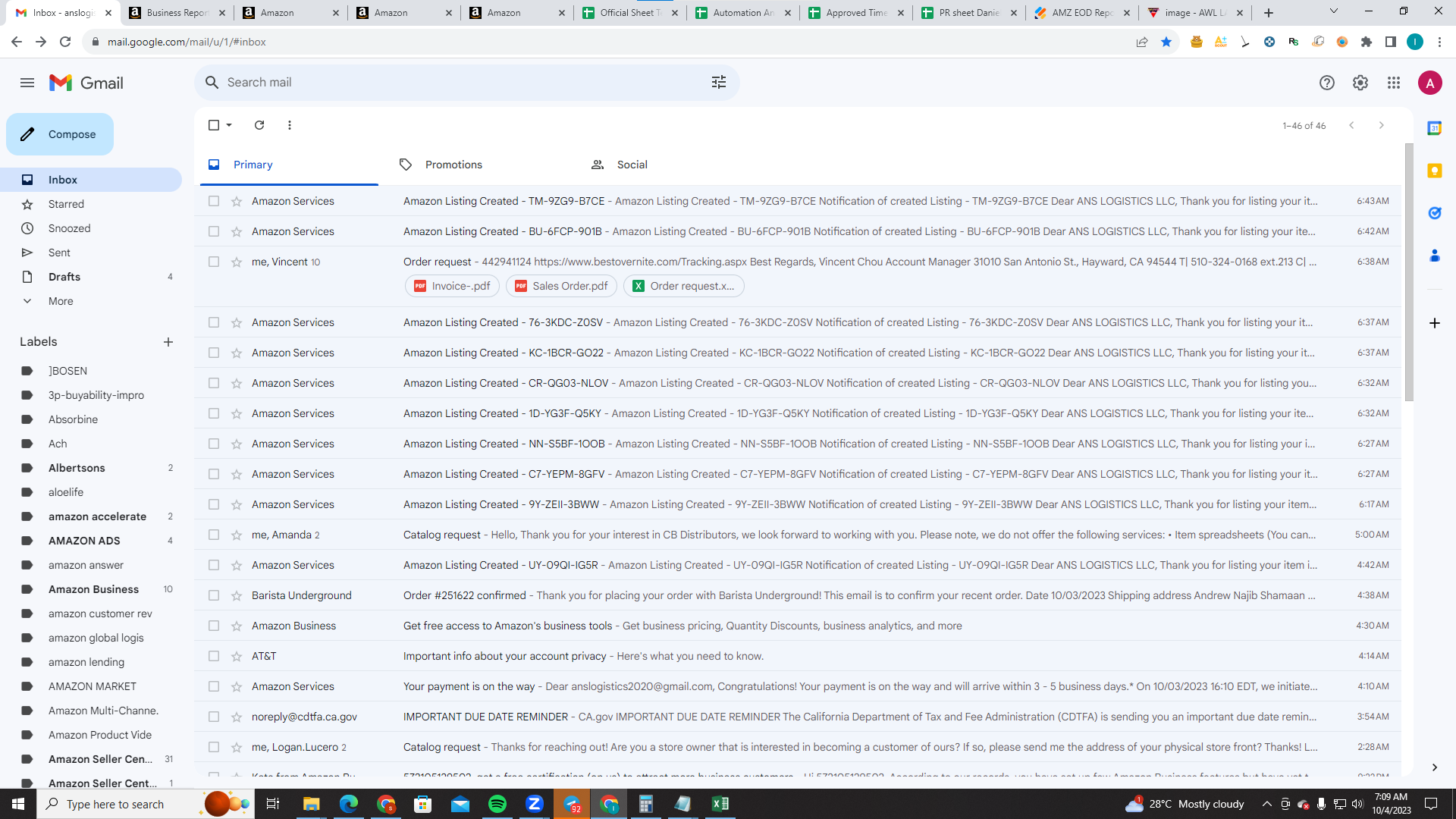Screen dimensions: 1456x819
Task: Refresh the inbox list
Action: coord(259,125)
